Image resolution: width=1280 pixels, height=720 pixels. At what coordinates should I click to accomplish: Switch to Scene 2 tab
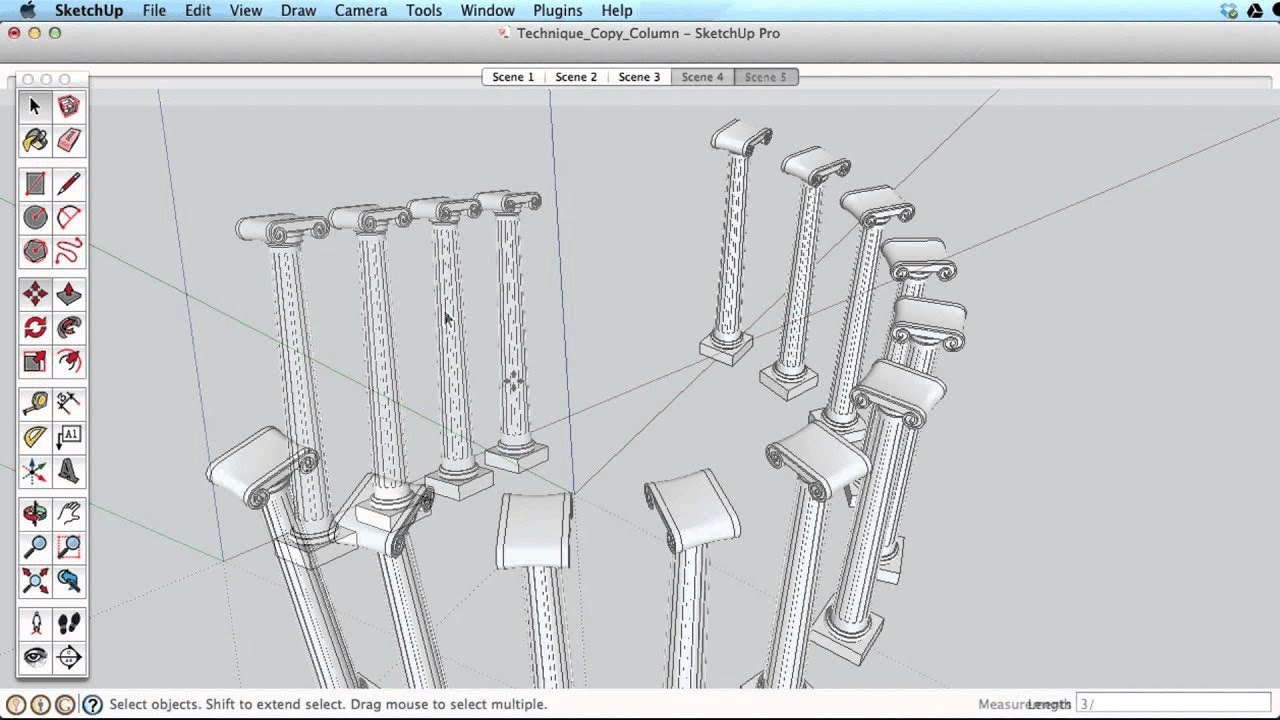pyautogui.click(x=576, y=77)
